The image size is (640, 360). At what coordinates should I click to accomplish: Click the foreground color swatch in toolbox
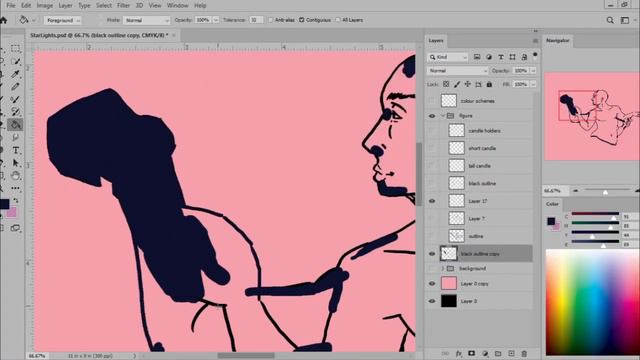tap(4, 204)
